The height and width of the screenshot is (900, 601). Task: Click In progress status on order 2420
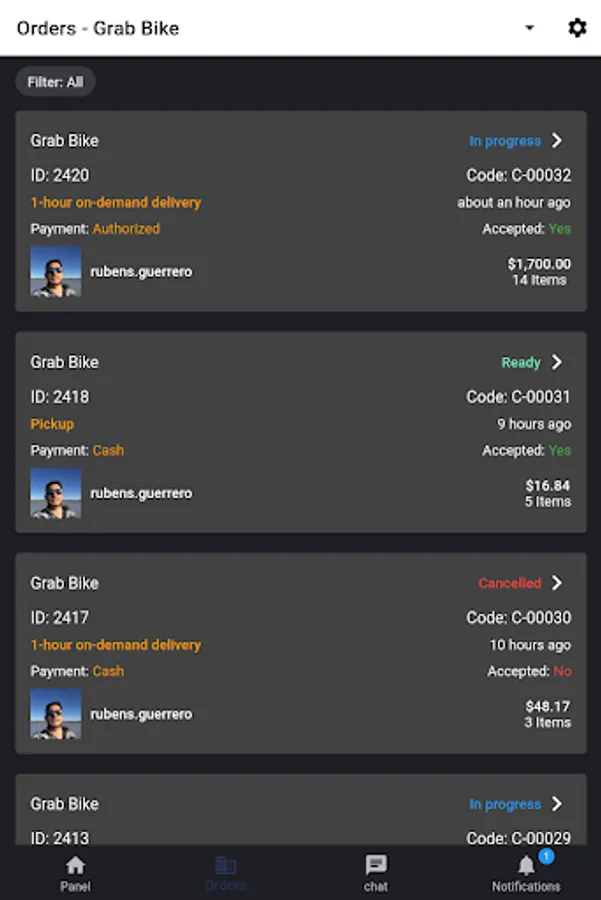(x=505, y=141)
